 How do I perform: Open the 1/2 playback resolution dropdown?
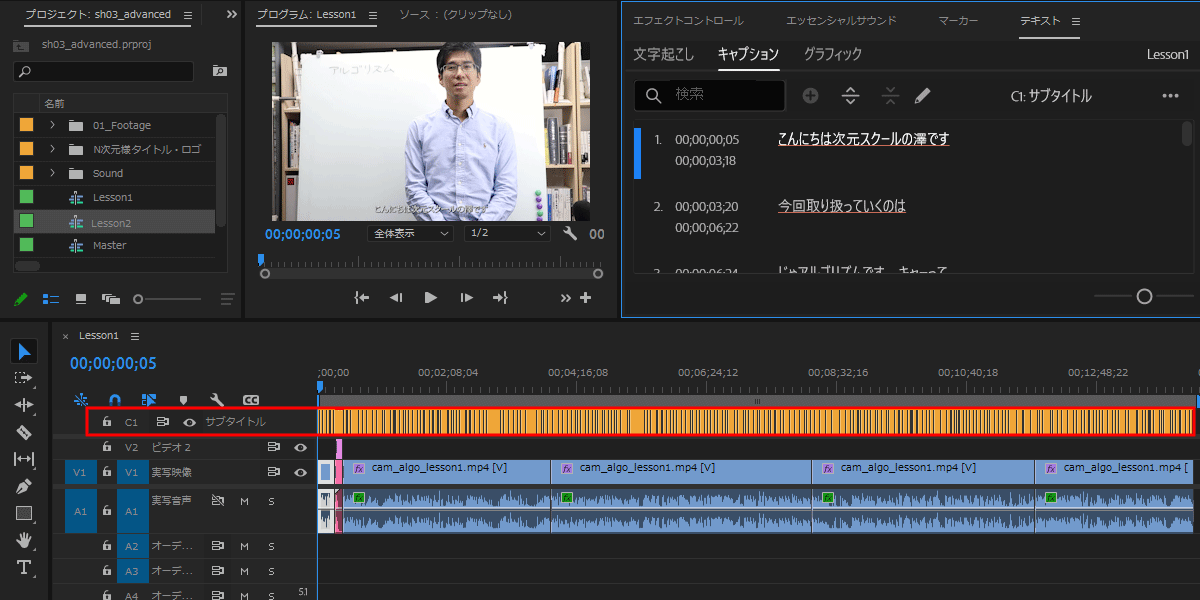507,234
